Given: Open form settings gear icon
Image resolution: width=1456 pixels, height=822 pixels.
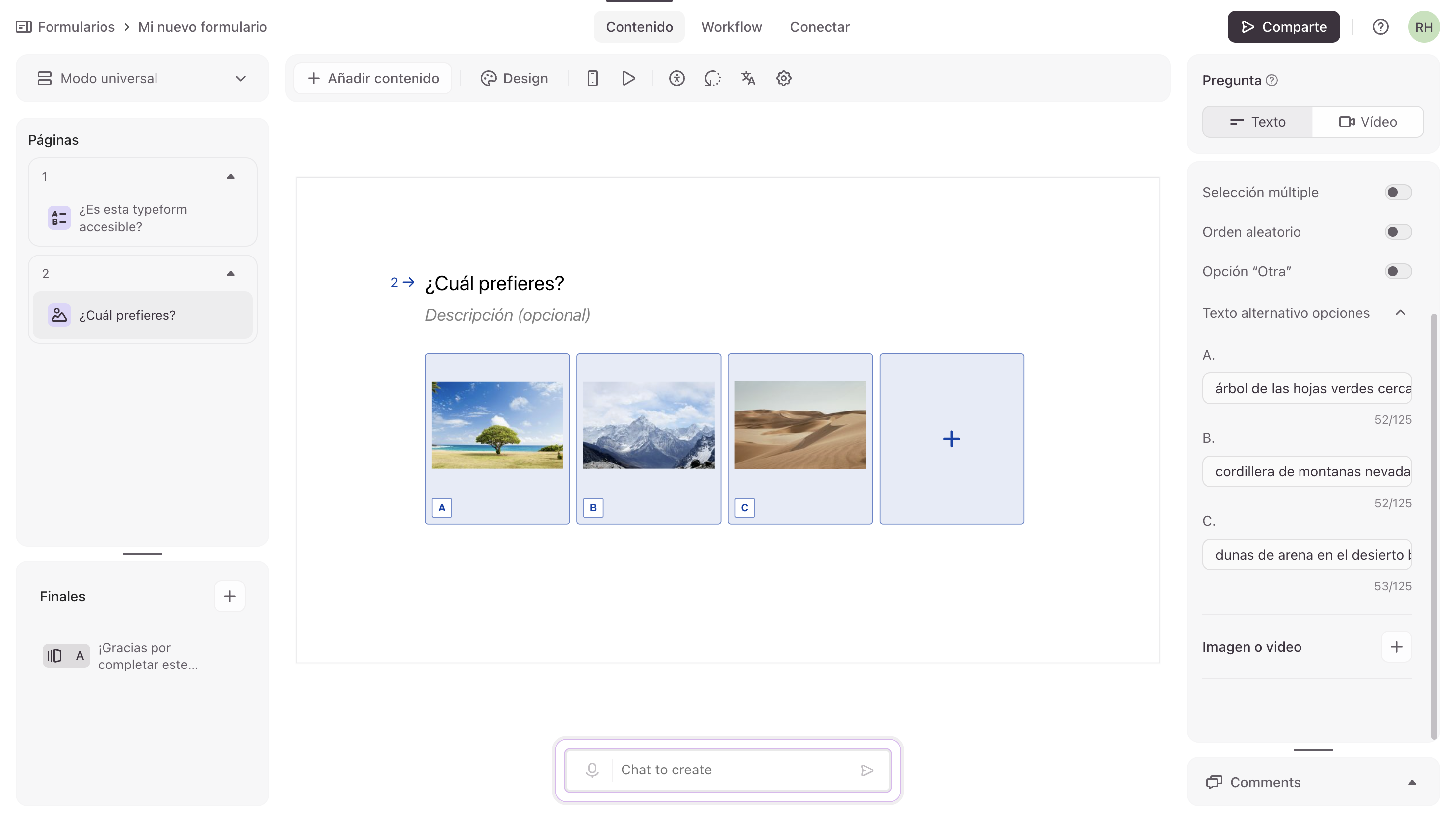Looking at the screenshot, I should [x=783, y=78].
